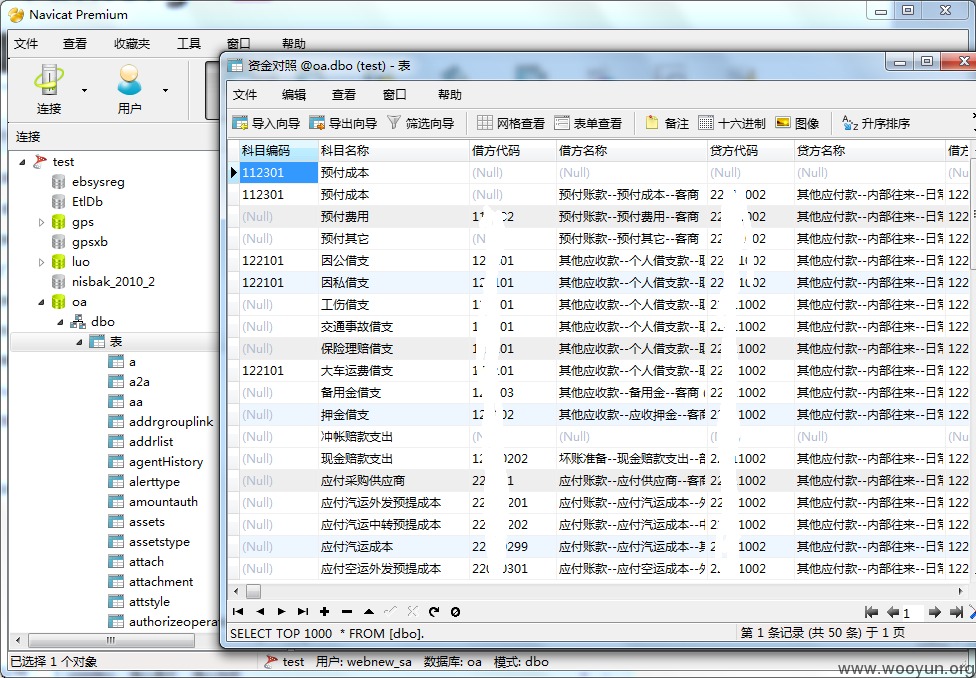Viewport: 976px width, 678px height.
Task: Go to first page arrow icon
Action: click(871, 613)
